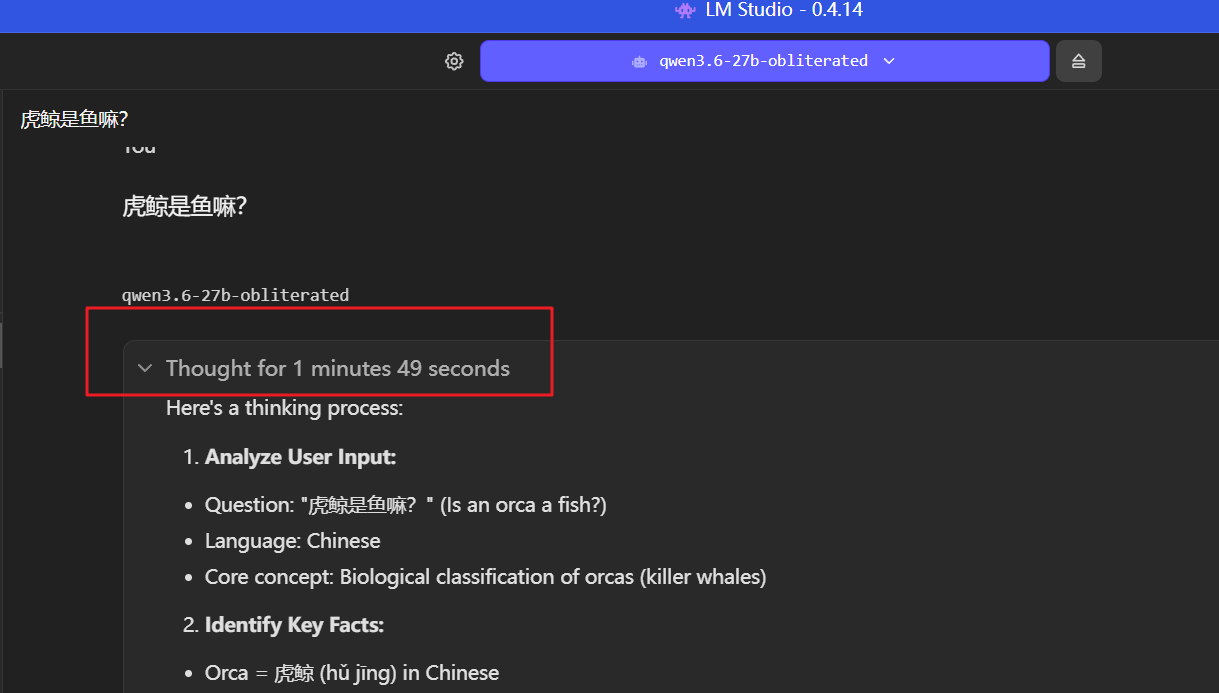Click the LM Studio logo in title bar

point(685,10)
